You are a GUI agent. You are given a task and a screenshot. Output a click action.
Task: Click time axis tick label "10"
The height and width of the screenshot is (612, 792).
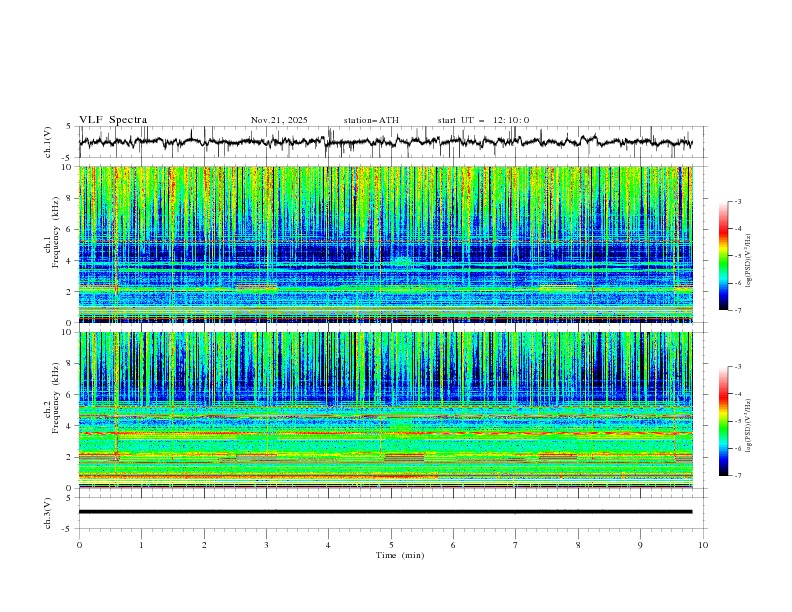click(x=703, y=545)
